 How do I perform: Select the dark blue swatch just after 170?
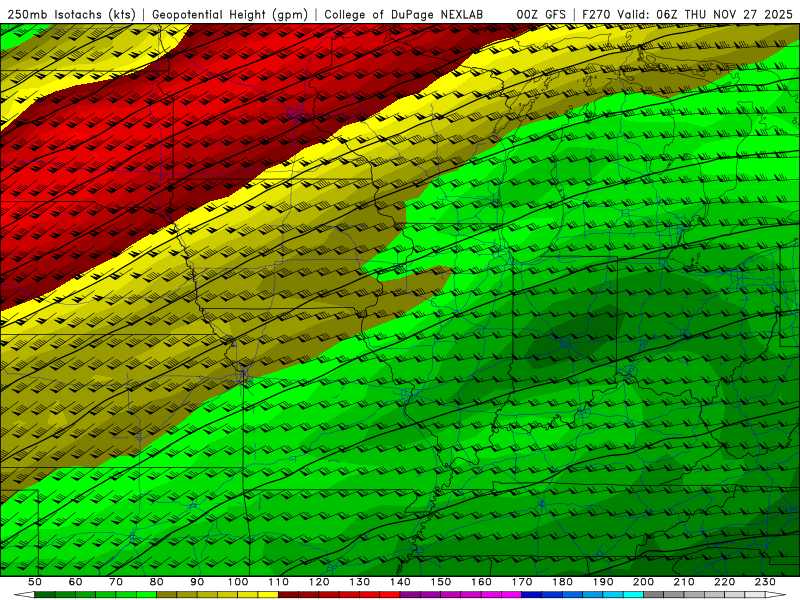[x=532, y=595]
